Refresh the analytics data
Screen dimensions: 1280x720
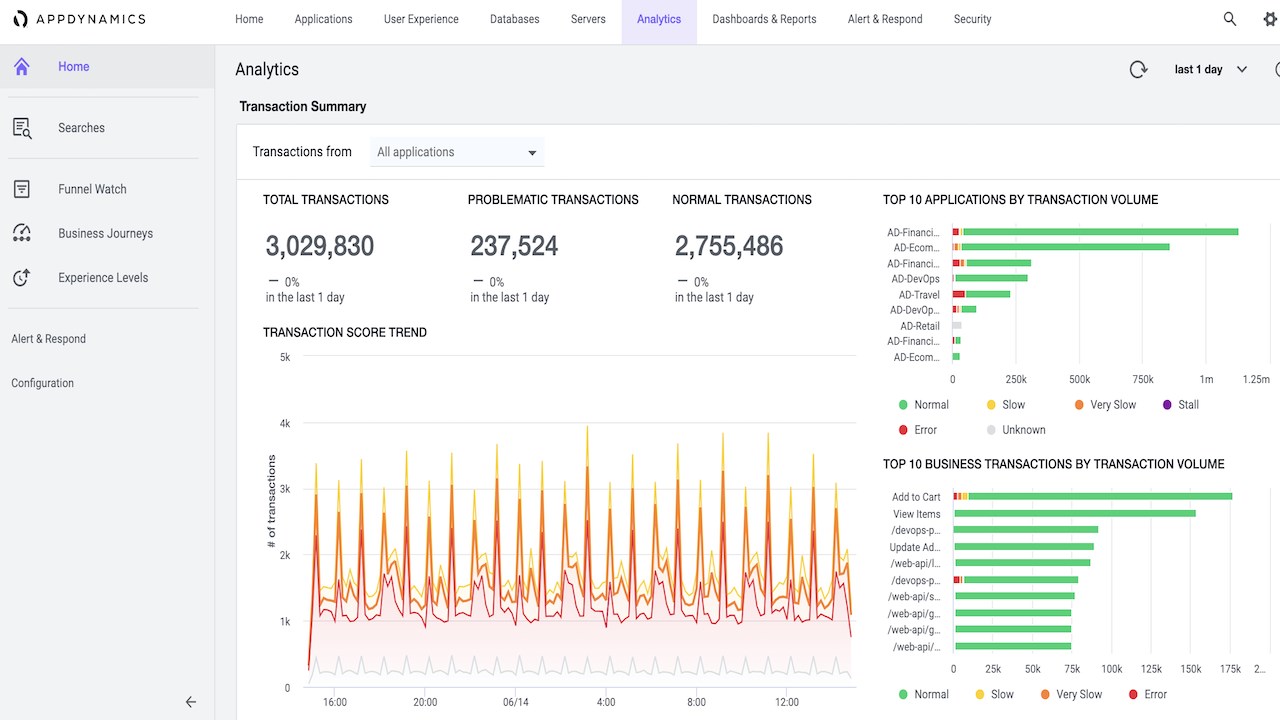[x=1138, y=69]
